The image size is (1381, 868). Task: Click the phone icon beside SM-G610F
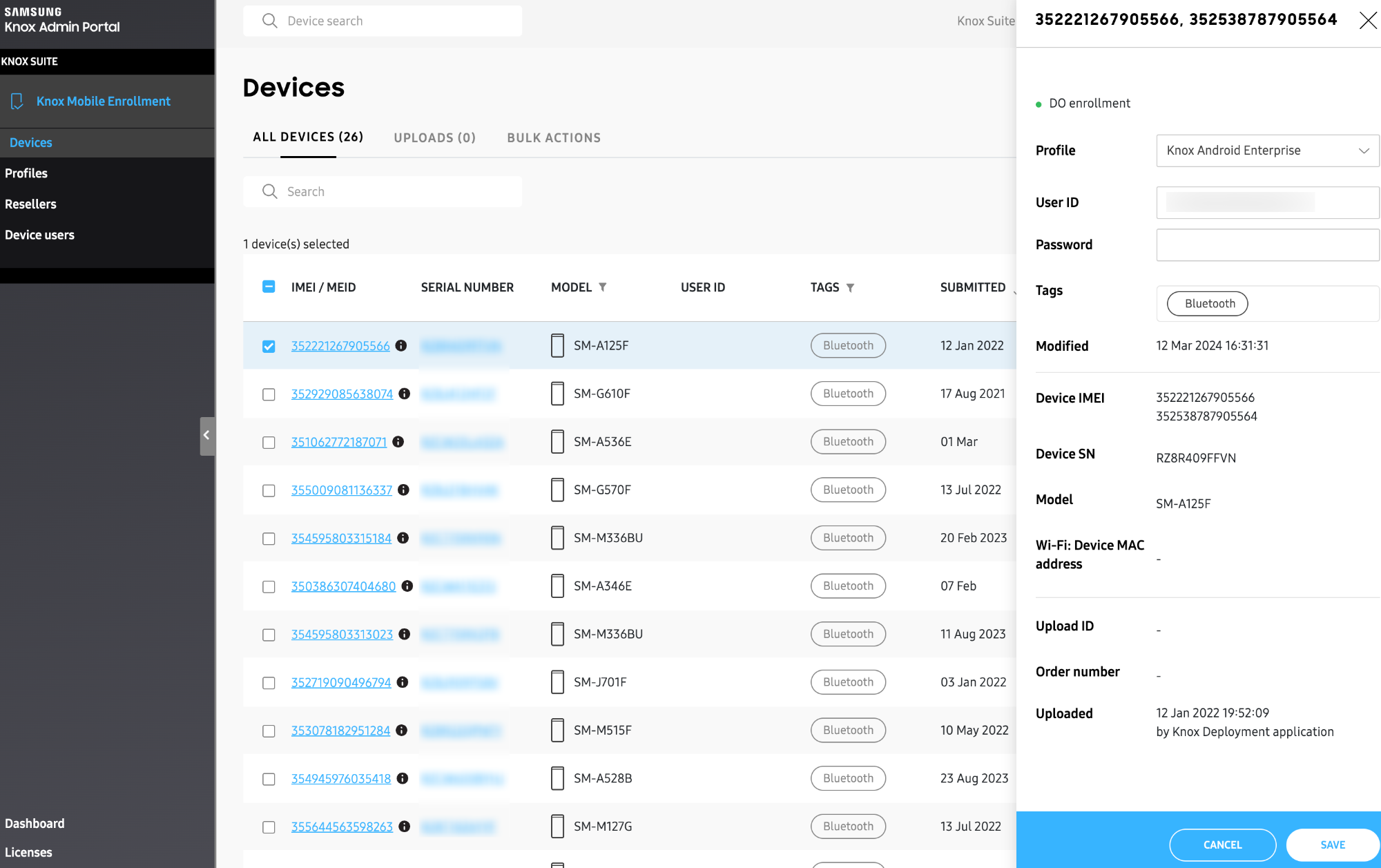[x=557, y=394]
